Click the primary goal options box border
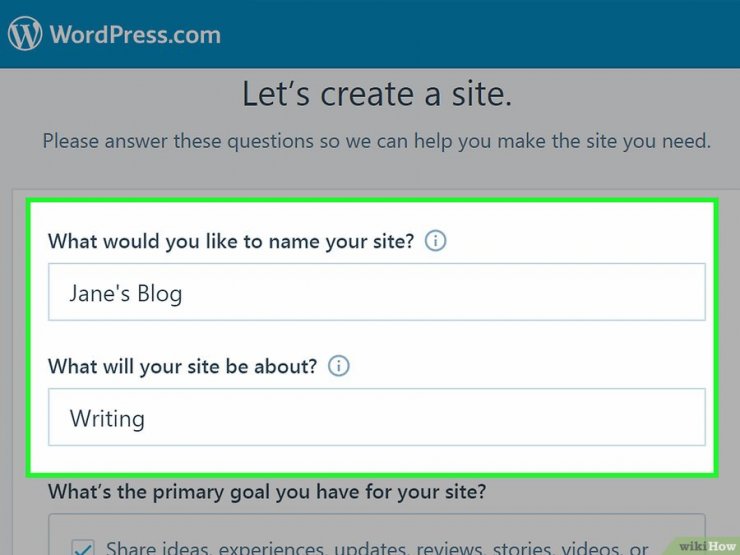This screenshot has width=740, height=555. coord(377,514)
